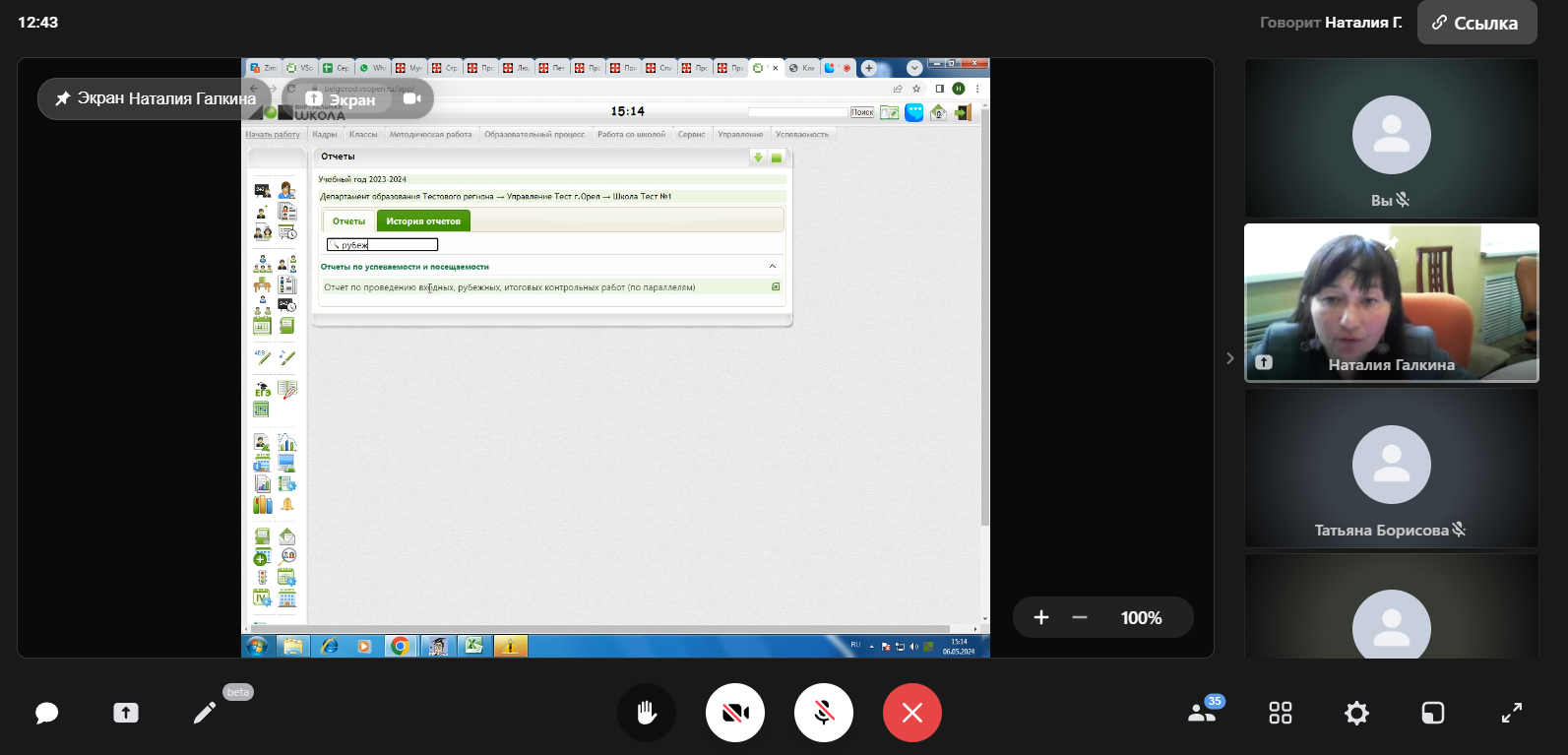This screenshot has width=1568, height=755.
Task: Leave the call with red button
Action: point(911,713)
